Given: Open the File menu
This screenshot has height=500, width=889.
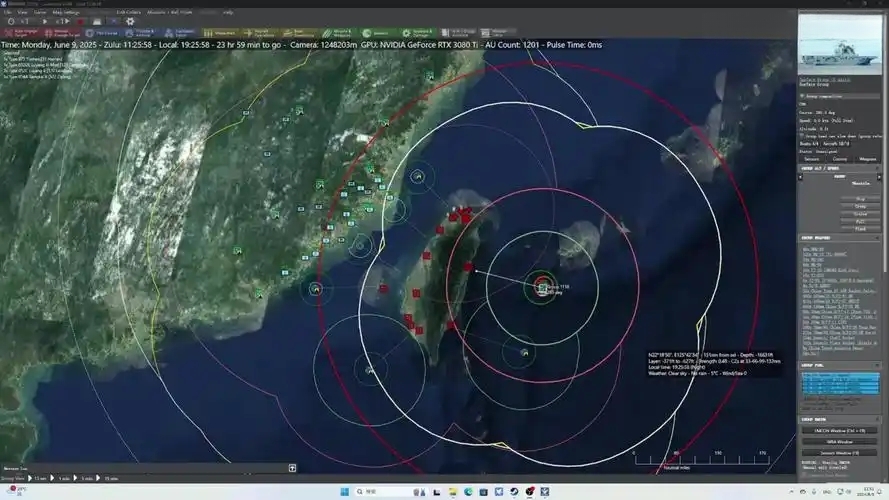Looking at the screenshot, I should (8, 12).
